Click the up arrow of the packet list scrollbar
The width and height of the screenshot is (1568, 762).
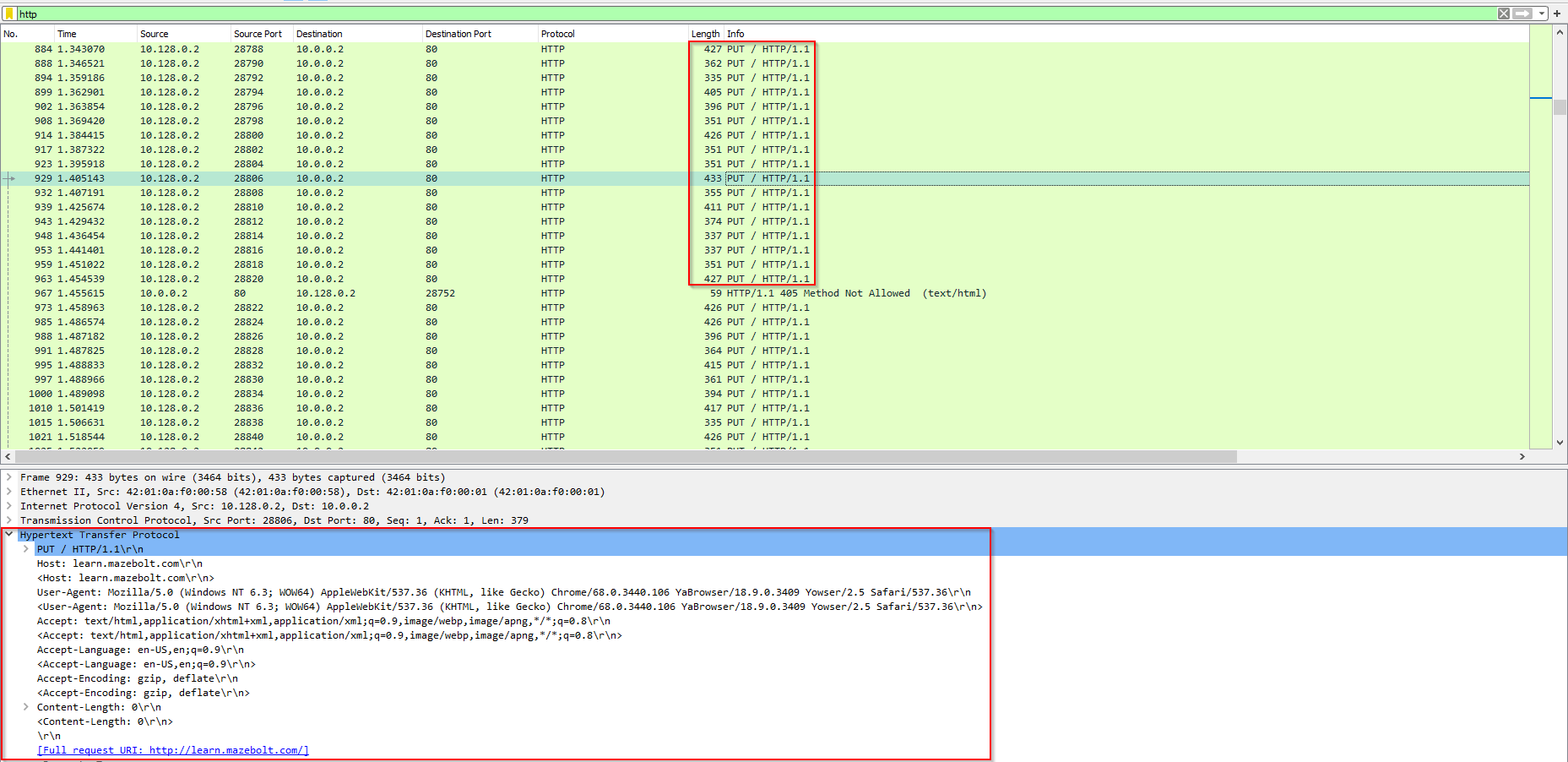pyautogui.click(x=1560, y=32)
